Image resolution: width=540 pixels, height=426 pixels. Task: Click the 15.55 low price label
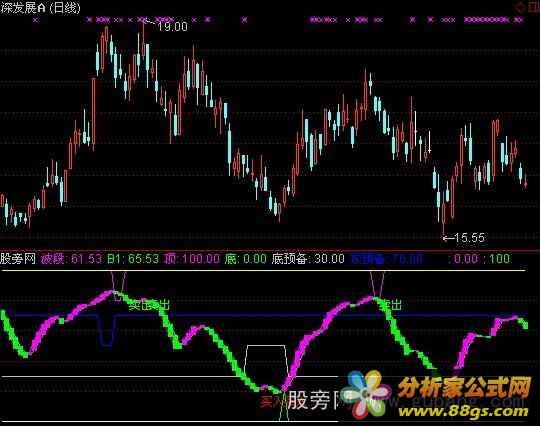(469, 238)
